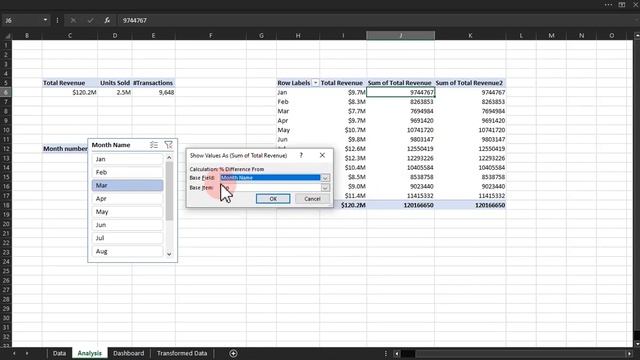This screenshot has height=360, width=640.
Task: Add a new sheet with plus icon
Action: click(x=233, y=353)
